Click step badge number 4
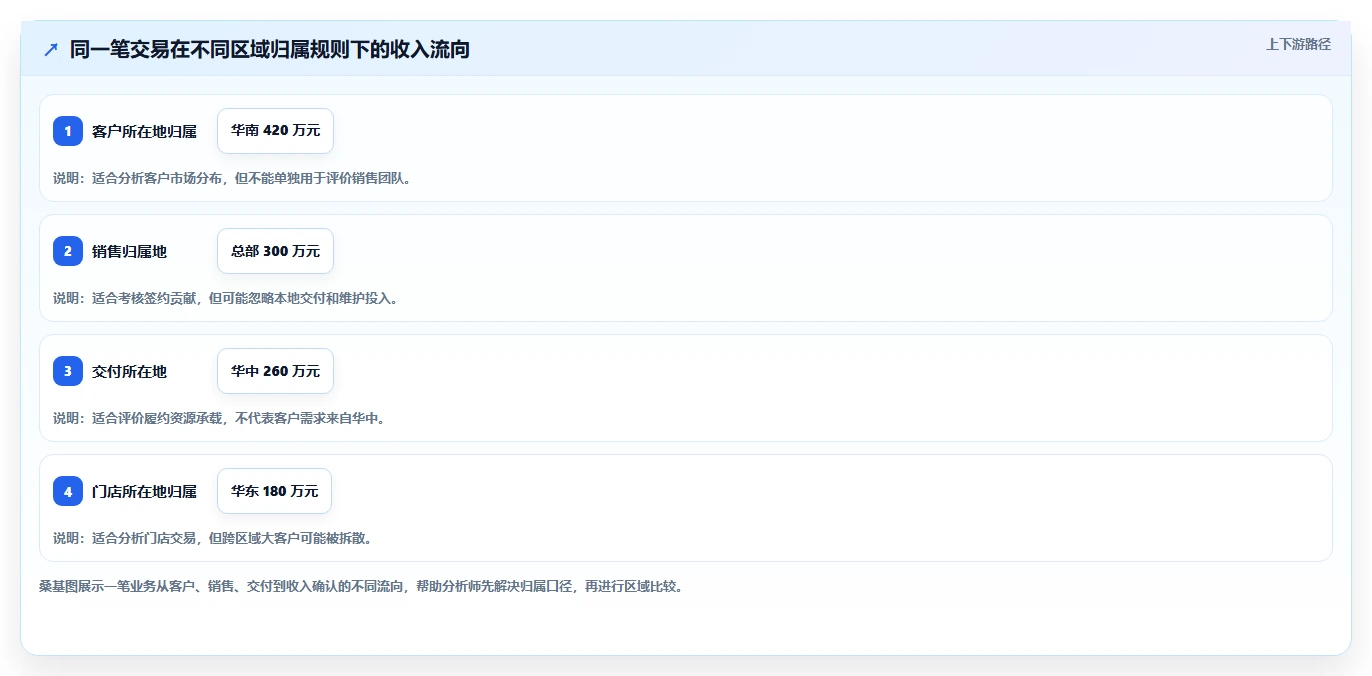 pyautogui.click(x=68, y=491)
